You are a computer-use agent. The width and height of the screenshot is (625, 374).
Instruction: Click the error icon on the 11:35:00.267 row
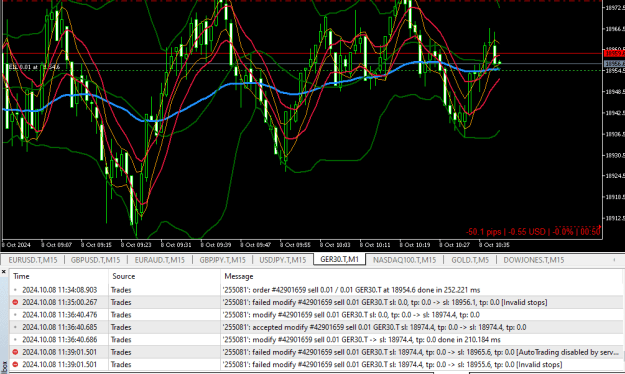(x=15, y=302)
